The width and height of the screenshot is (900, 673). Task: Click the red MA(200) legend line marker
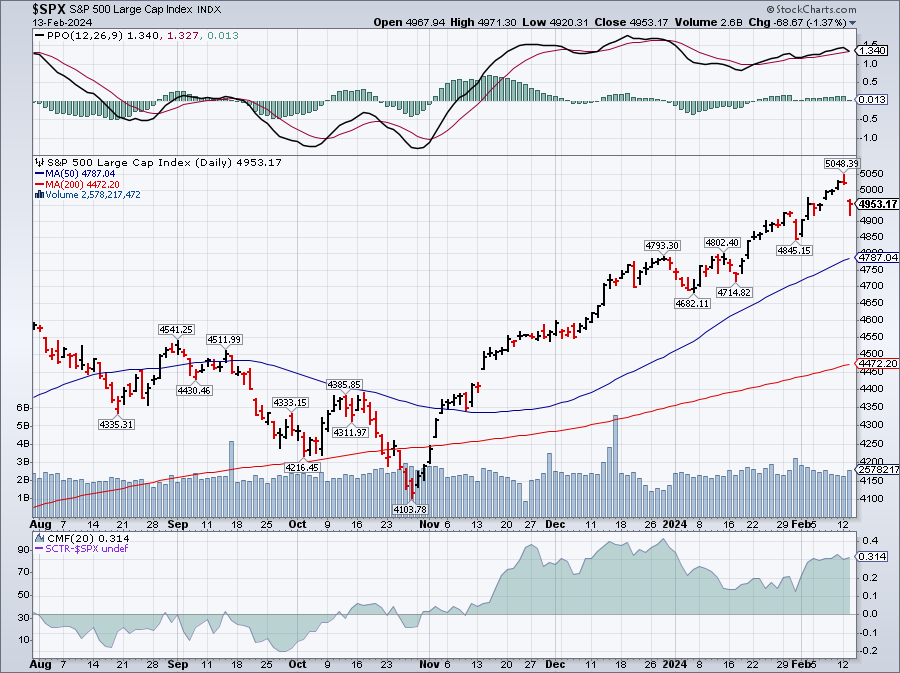pyautogui.click(x=37, y=184)
